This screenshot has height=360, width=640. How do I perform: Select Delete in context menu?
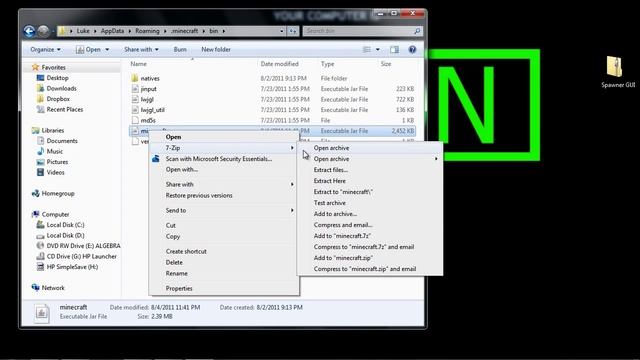pos(174,262)
